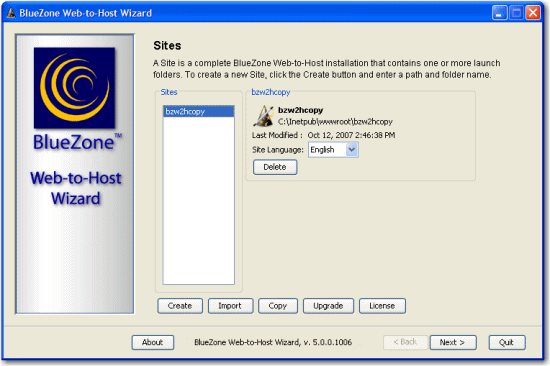Screen dimensions: 550x366
Task: Click the Sites heading text
Action: point(167,46)
